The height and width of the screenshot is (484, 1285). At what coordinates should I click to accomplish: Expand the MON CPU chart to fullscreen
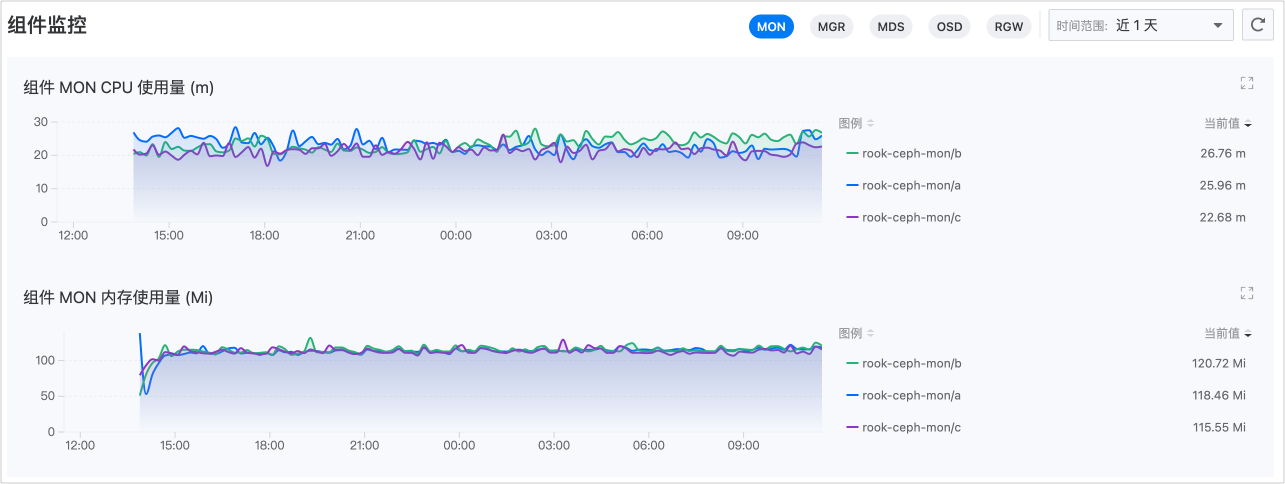pos(1246,83)
